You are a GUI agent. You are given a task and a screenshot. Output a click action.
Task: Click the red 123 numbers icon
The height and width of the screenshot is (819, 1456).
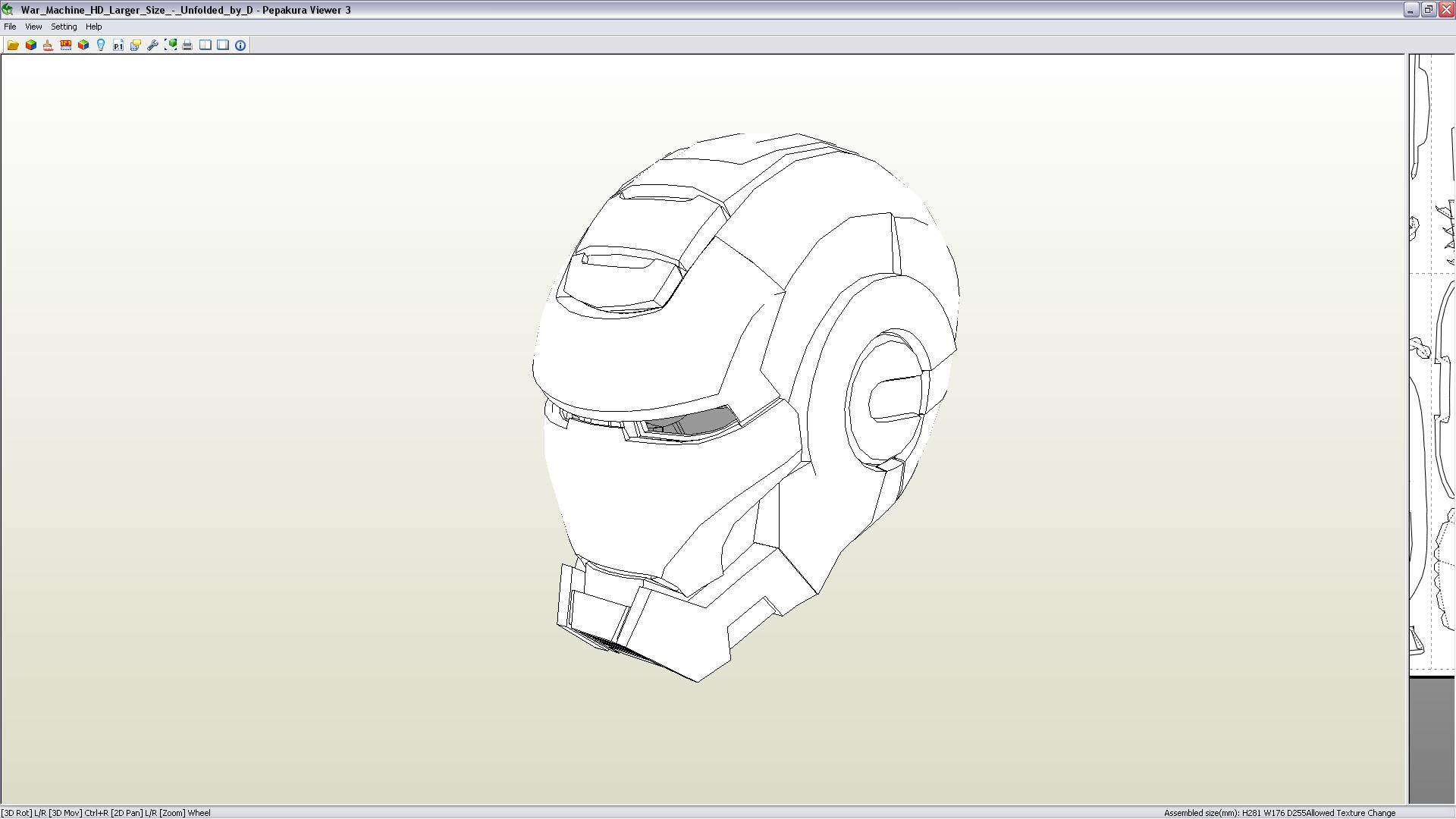[x=66, y=45]
